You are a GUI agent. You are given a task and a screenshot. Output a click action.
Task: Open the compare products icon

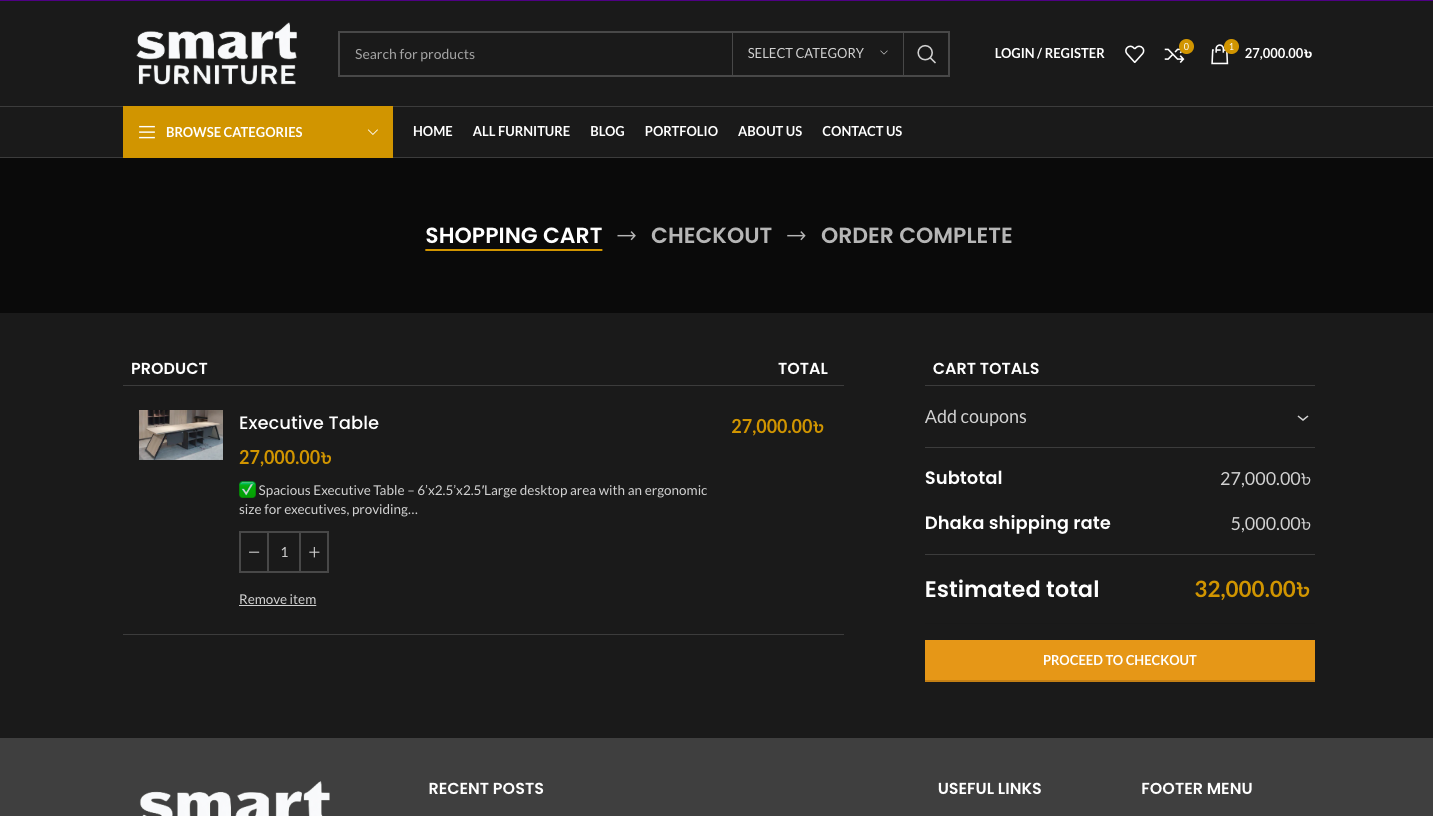tap(1174, 54)
